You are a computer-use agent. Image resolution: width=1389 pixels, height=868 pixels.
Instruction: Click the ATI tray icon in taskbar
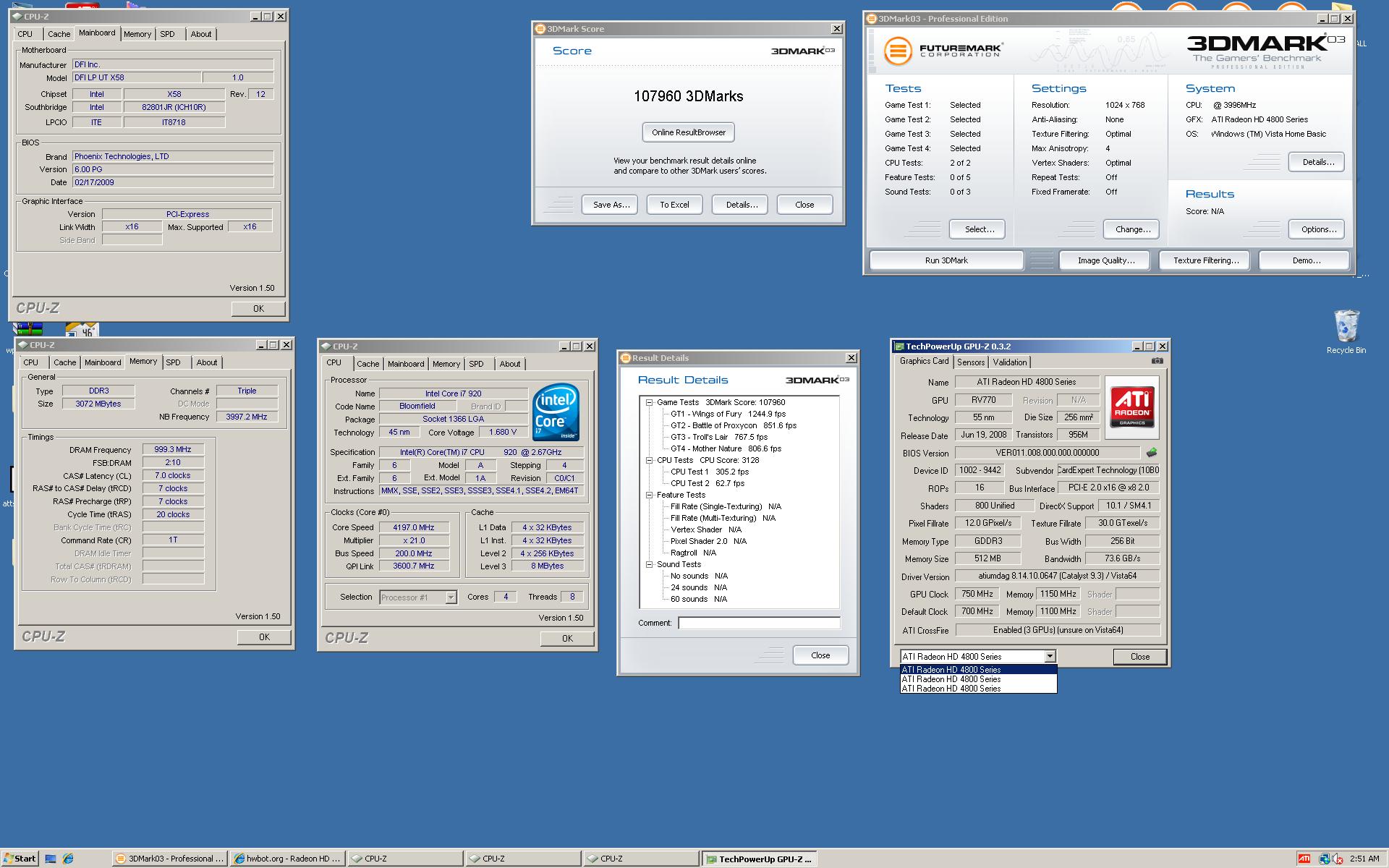[1304, 859]
